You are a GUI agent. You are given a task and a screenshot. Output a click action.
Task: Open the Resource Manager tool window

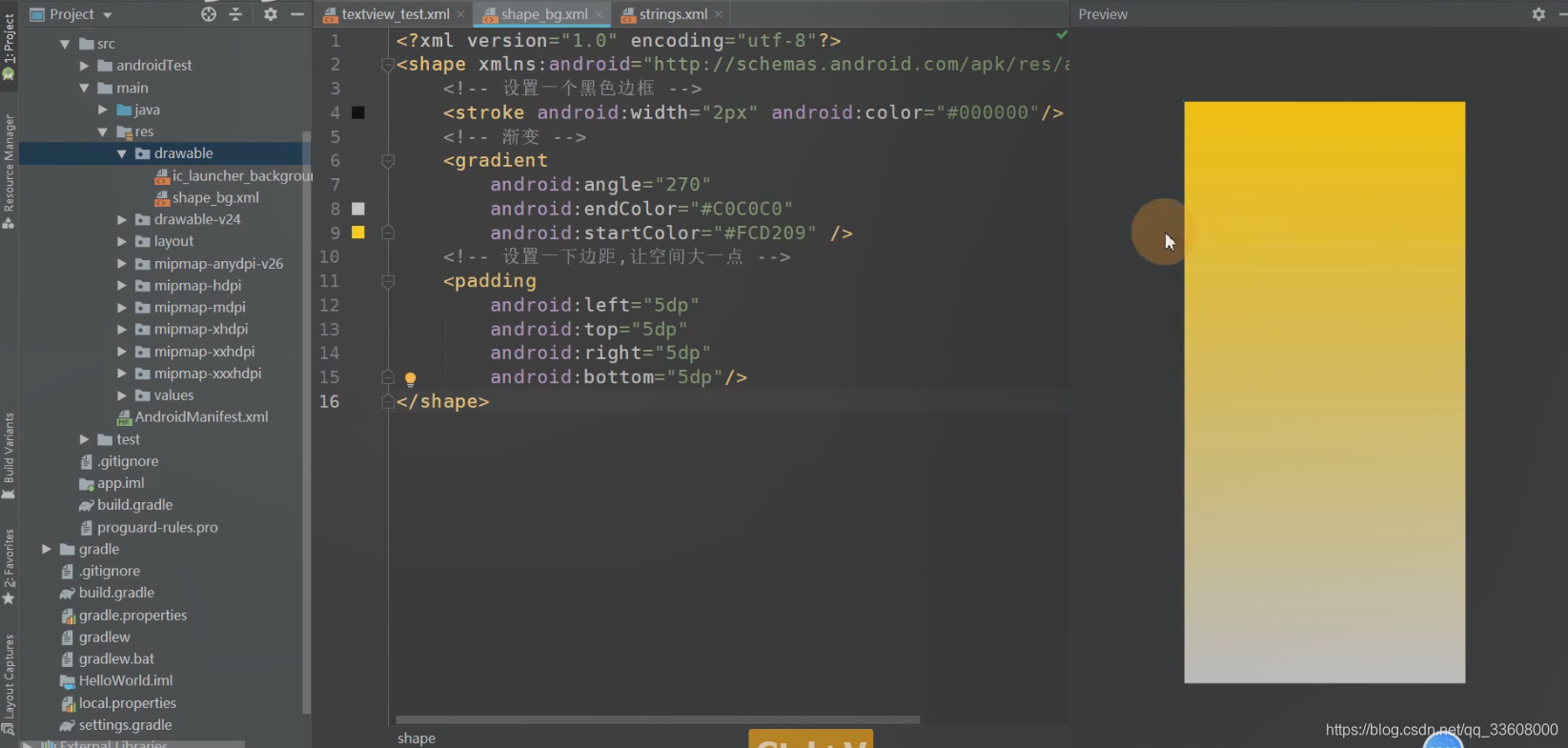click(9, 172)
